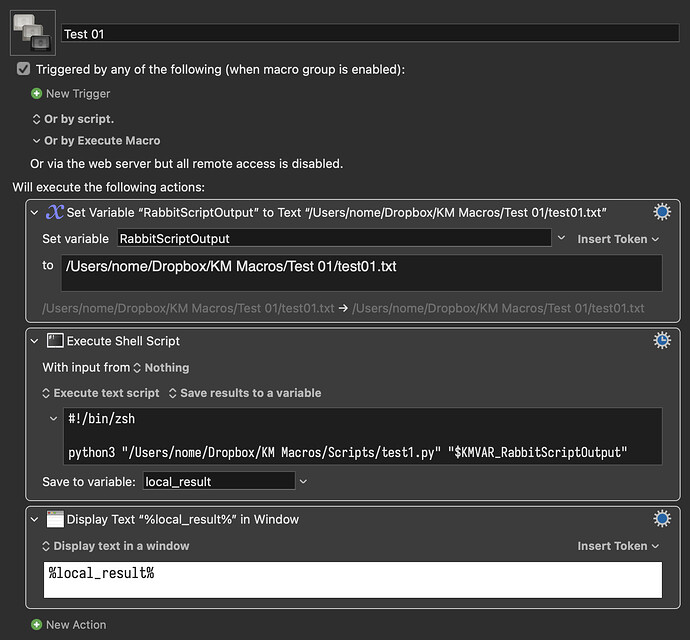Click the macro name field 'Test 01'
690x640 pixels.
coord(370,33)
